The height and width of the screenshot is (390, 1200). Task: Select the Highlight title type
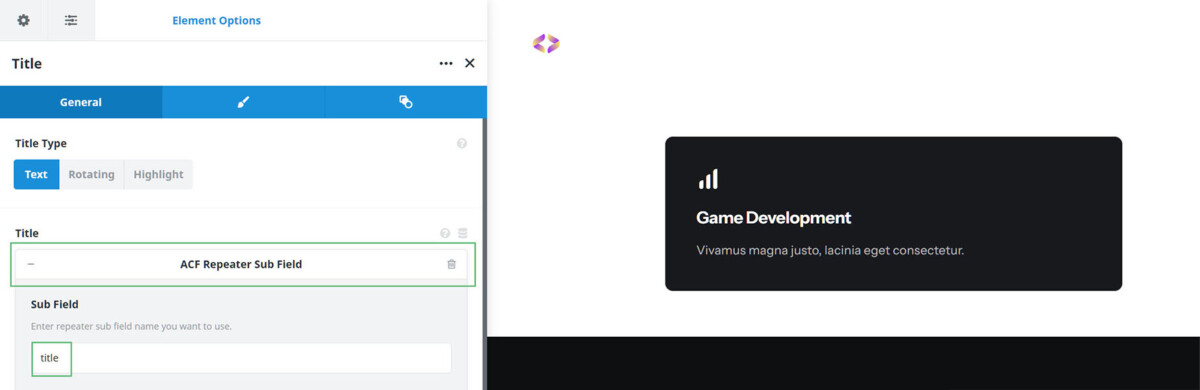tap(158, 174)
